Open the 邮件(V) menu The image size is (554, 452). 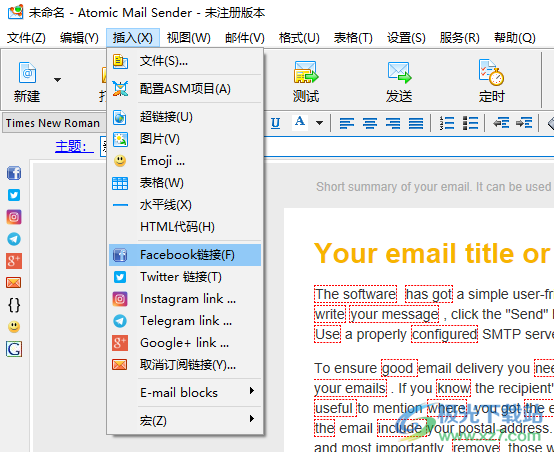point(245,37)
